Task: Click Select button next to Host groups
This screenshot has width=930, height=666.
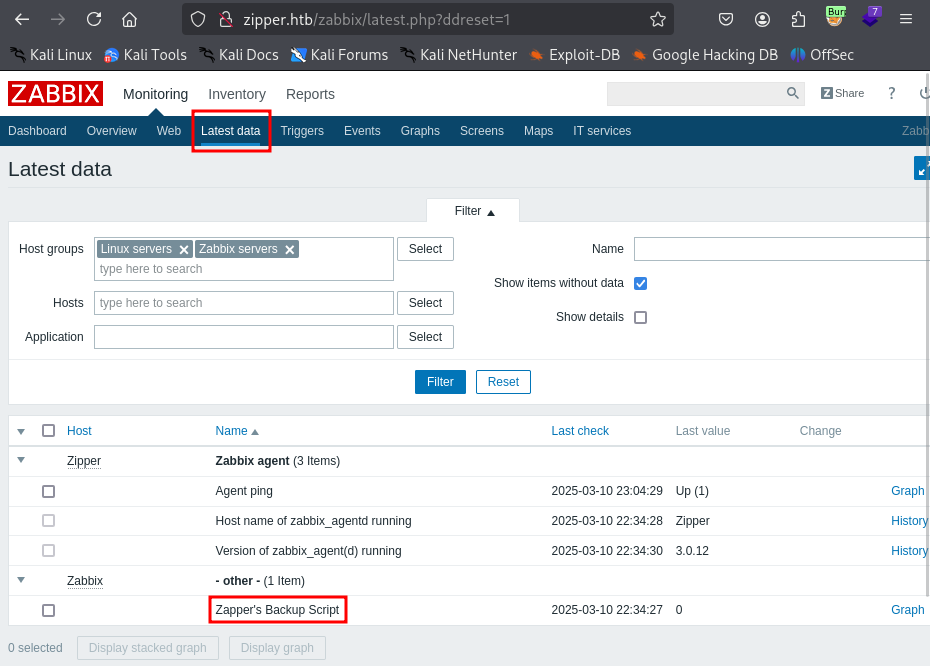Action: [425, 249]
